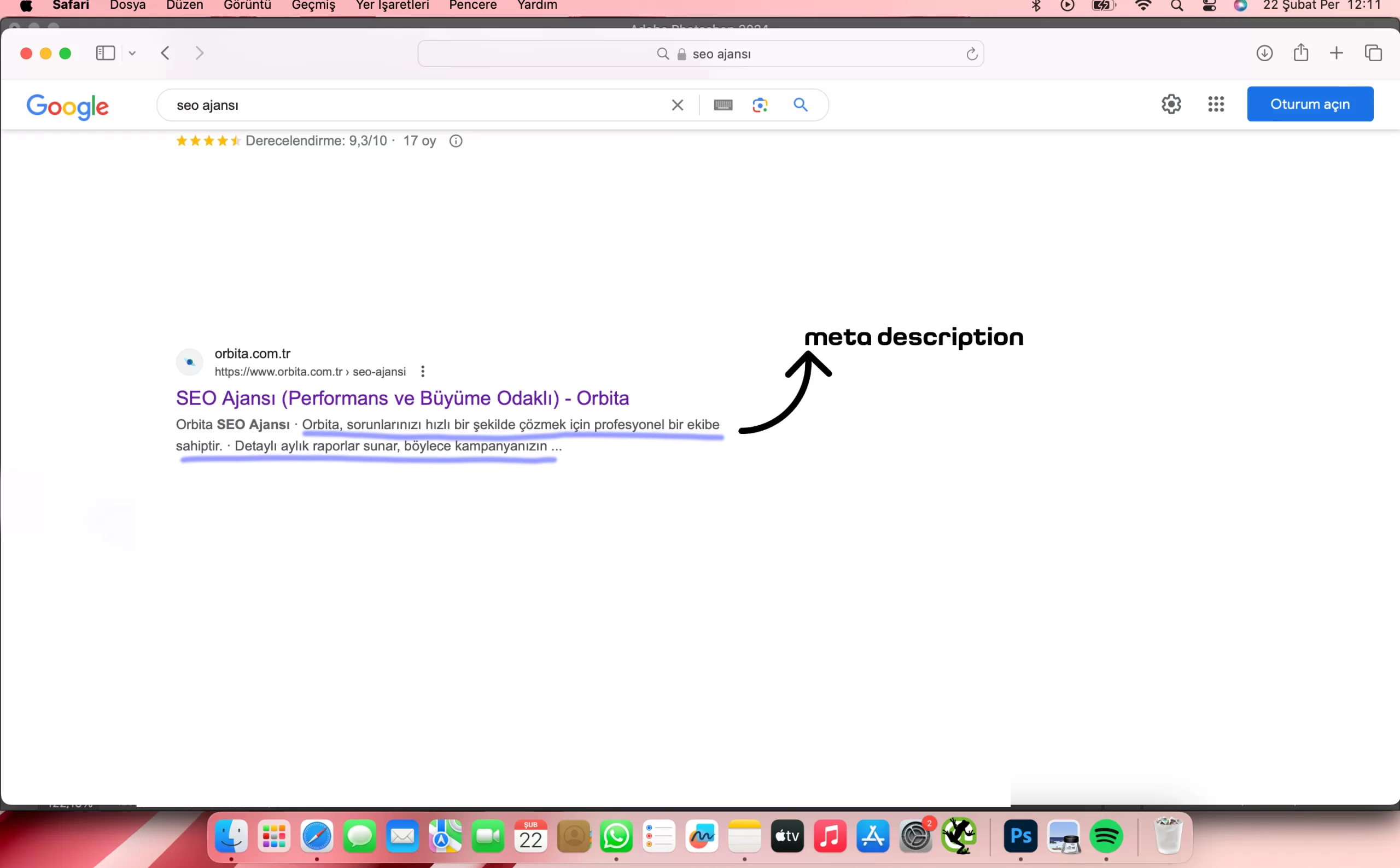Open Messages from the Dock
The width and height of the screenshot is (1400, 868).
tap(359, 836)
